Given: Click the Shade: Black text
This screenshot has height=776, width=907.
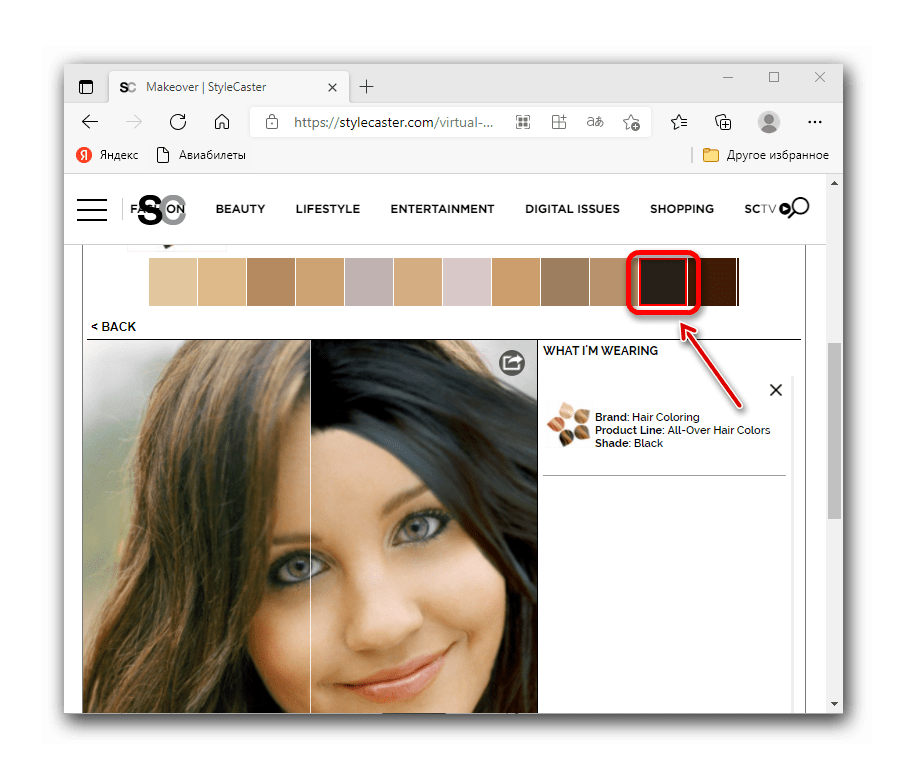Looking at the screenshot, I should coord(629,444).
